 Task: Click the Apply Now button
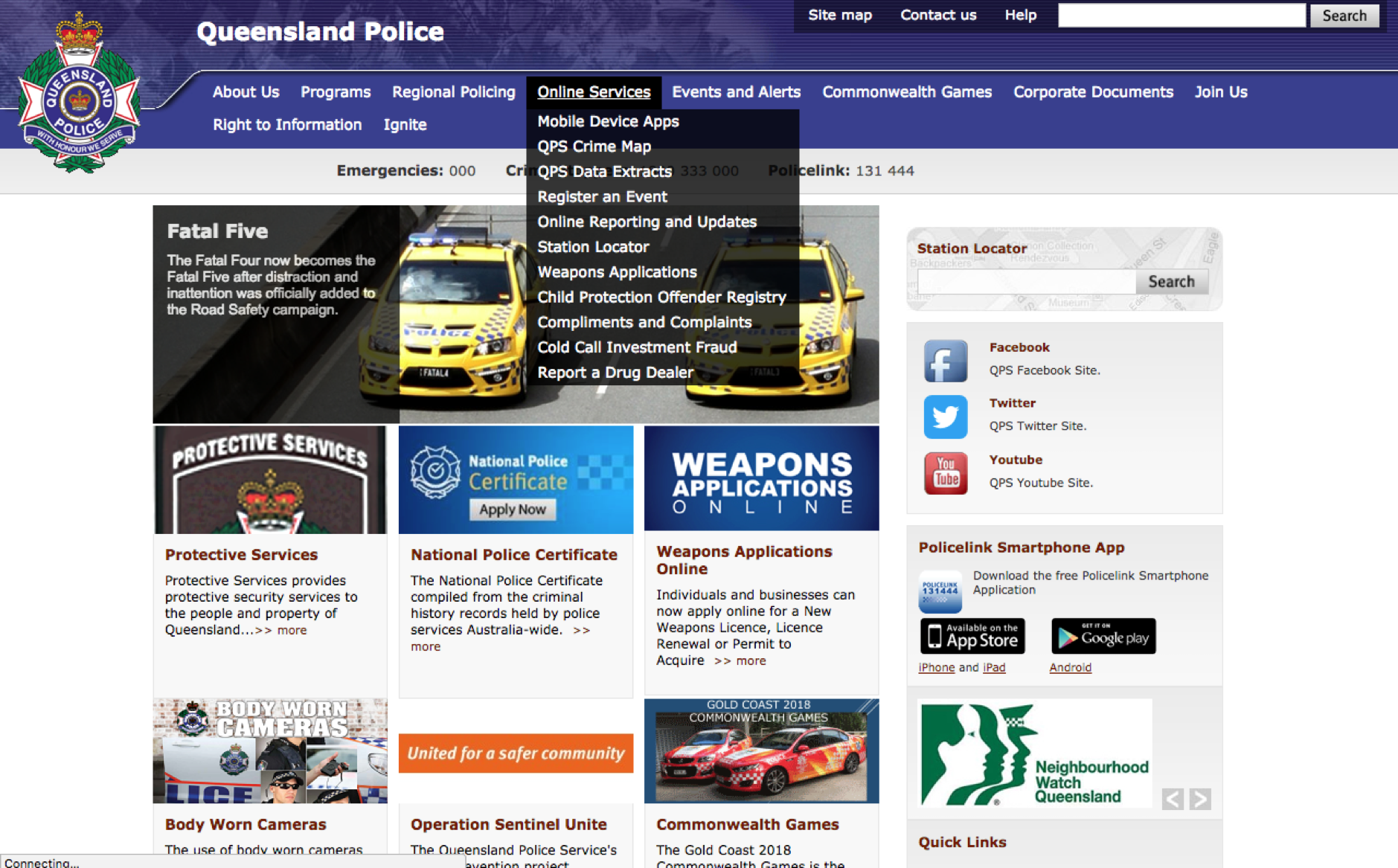click(513, 509)
